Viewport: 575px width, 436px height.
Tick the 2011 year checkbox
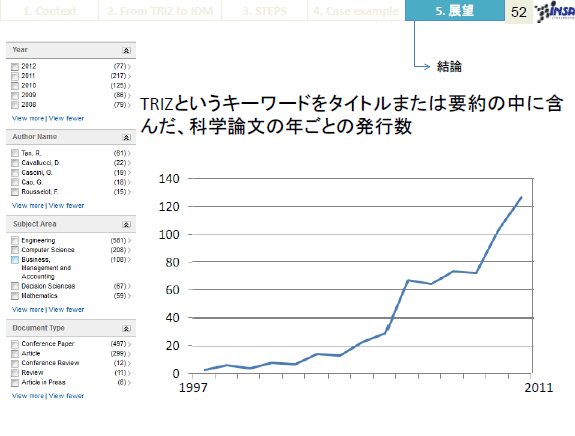click(15, 76)
